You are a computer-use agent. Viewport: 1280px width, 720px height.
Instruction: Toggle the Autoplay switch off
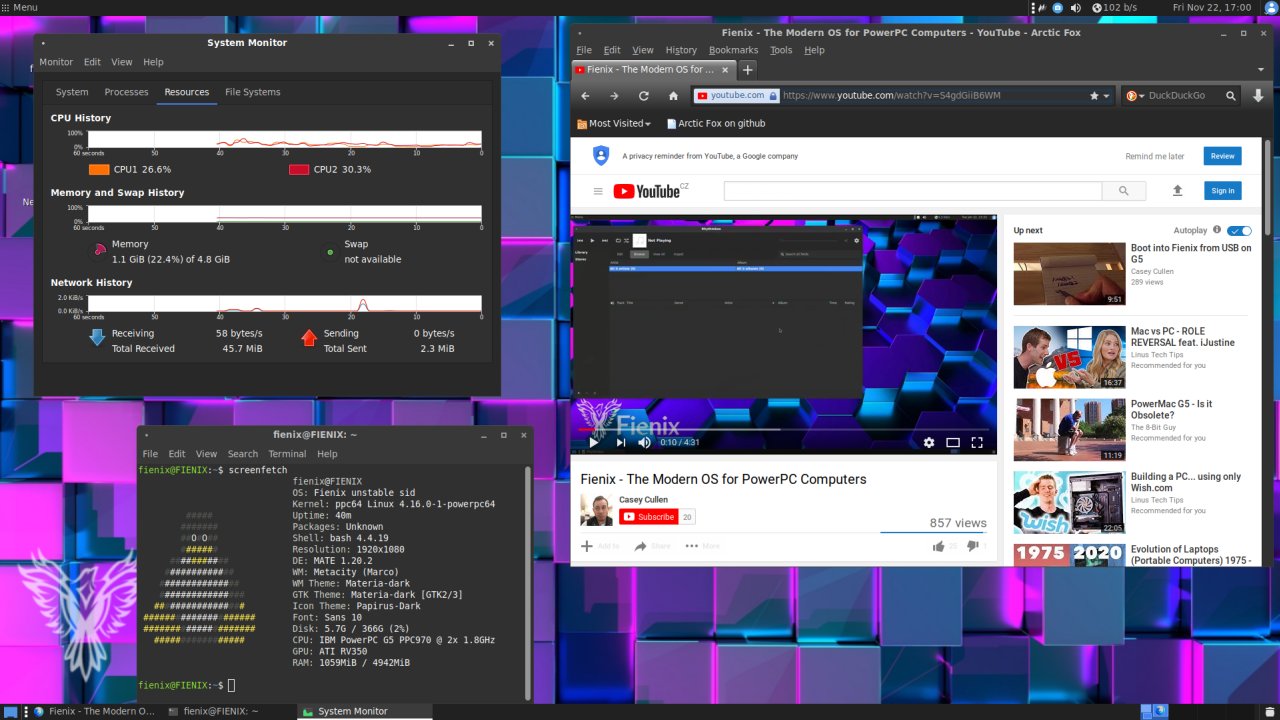tap(1239, 230)
